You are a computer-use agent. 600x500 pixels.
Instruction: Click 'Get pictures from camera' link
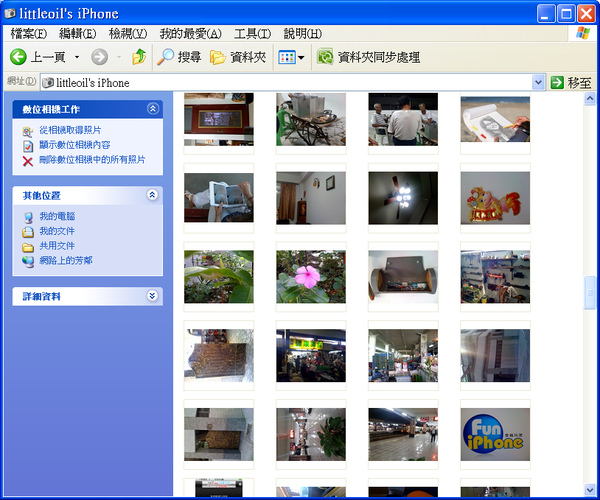(70, 130)
